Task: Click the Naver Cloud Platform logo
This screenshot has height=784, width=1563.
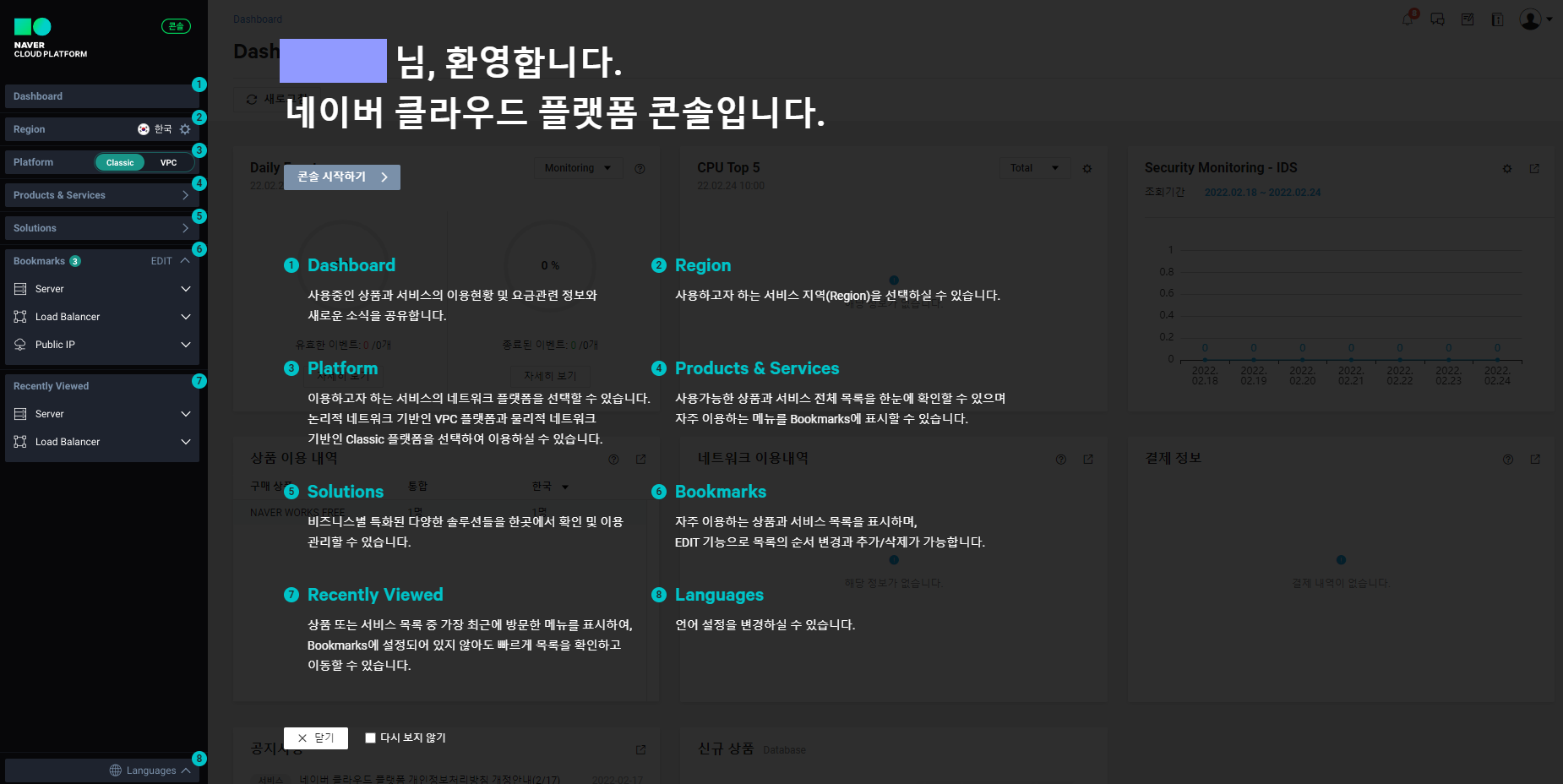Action: coord(50,38)
